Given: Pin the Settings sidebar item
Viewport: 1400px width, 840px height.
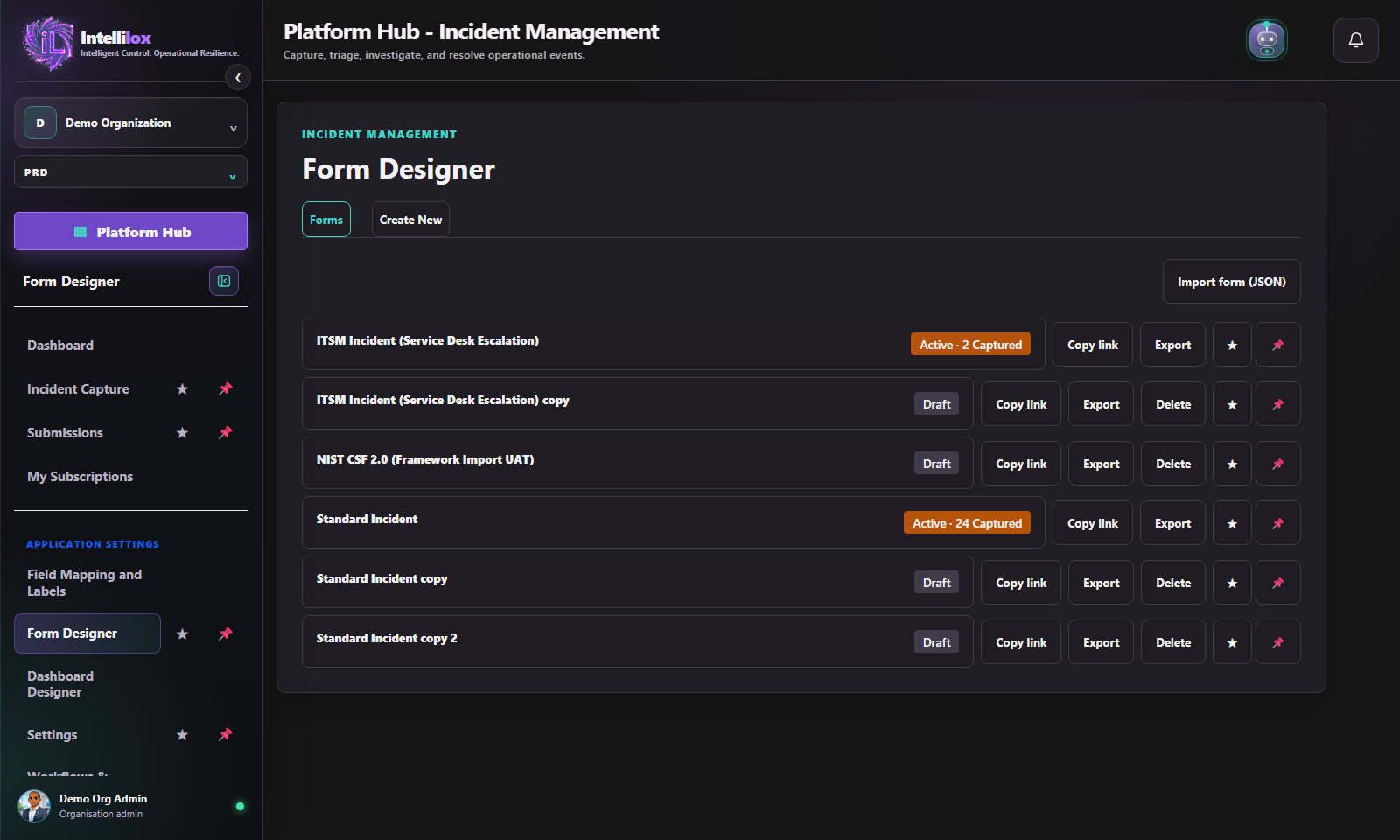Looking at the screenshot, I should pyautogui.click(x=226, y=735).
